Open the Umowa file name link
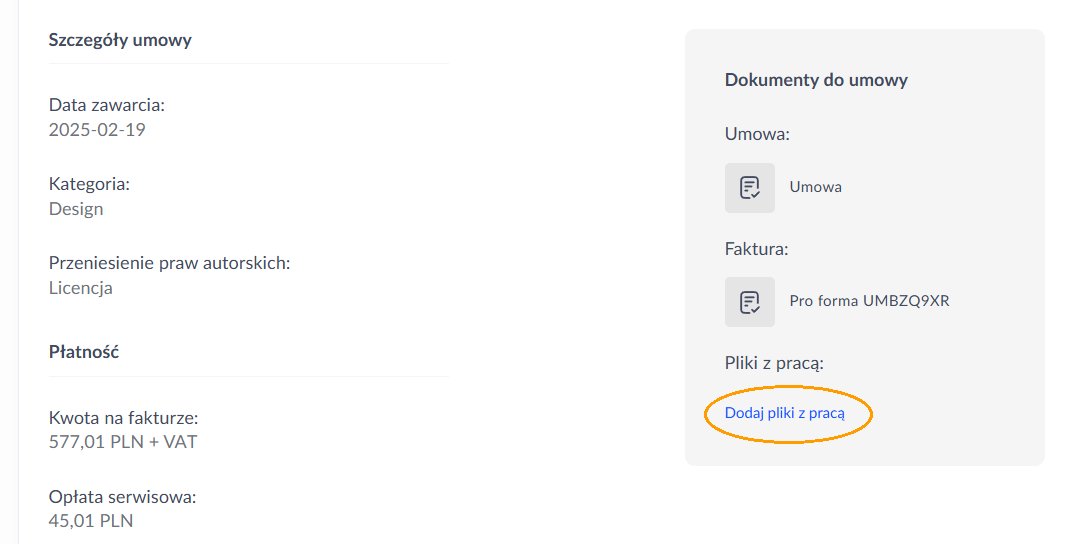 [815, 187]
